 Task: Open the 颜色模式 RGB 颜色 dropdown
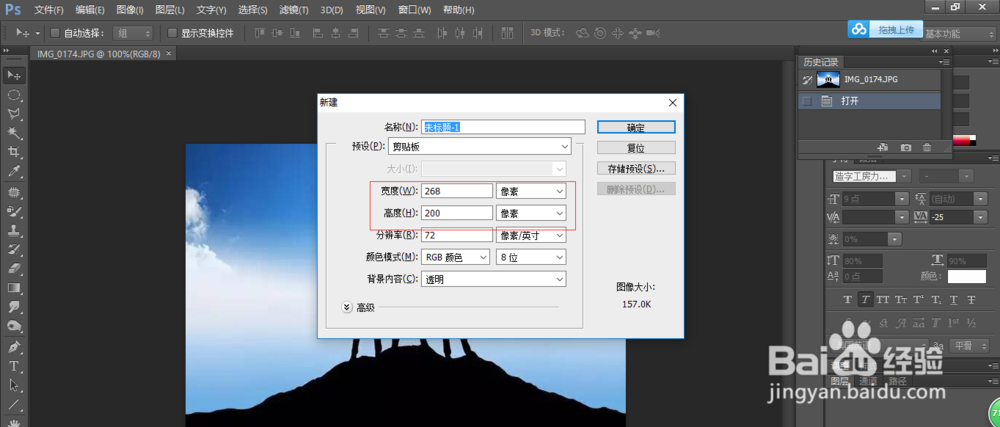point(455,257)
